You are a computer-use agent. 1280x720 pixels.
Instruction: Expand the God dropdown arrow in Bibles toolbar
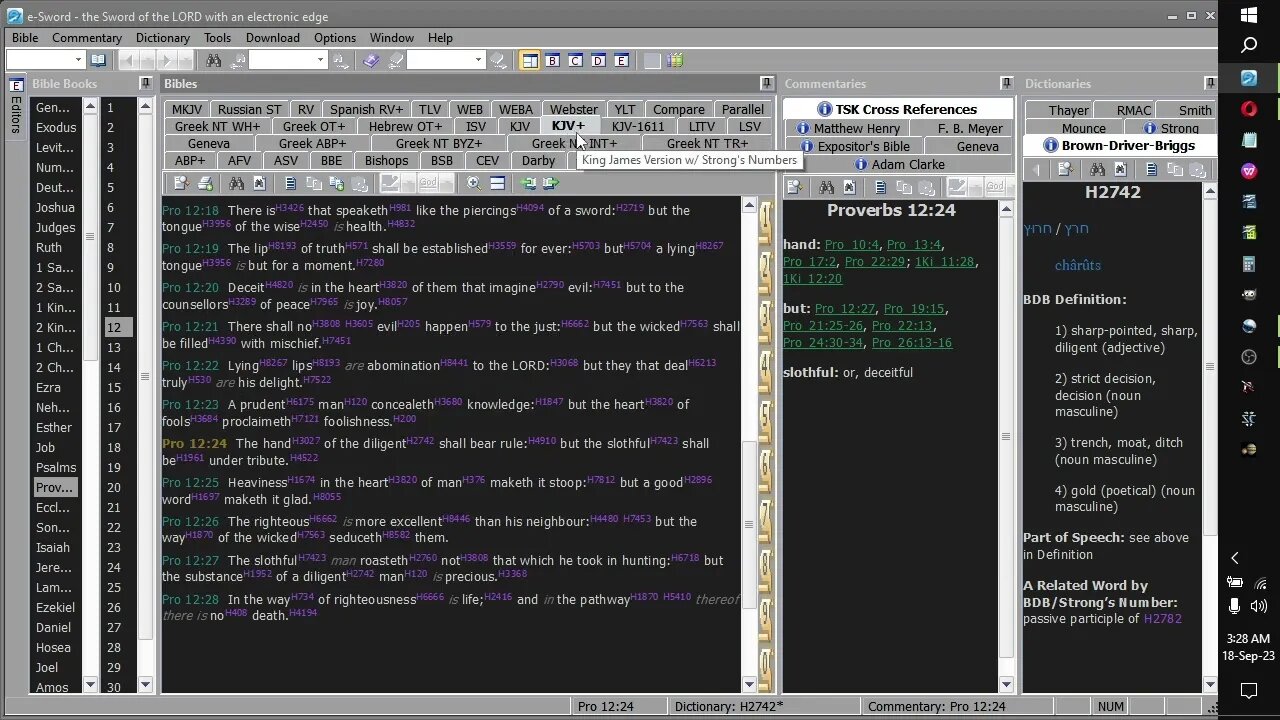(x=445, y=183)
